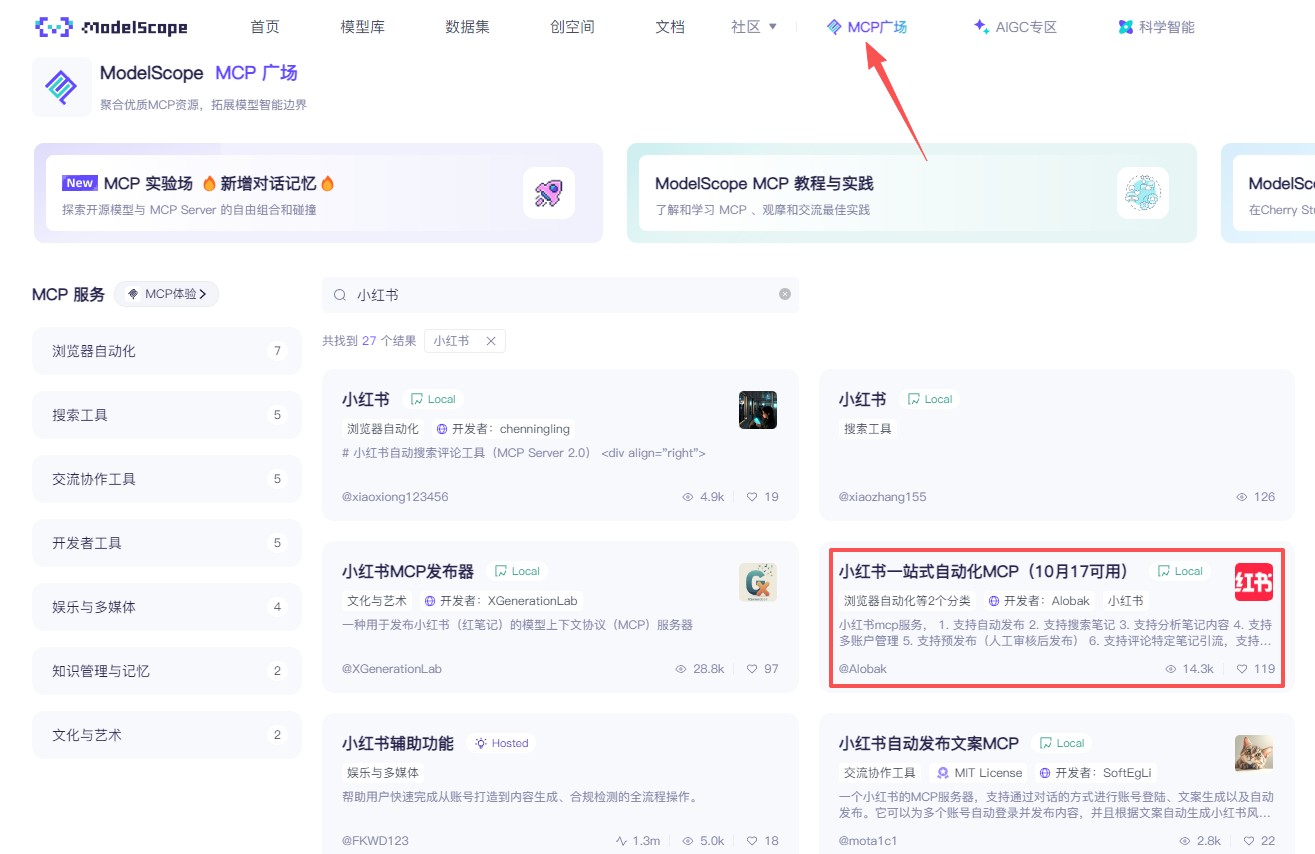Click the cat avatar on 自动发布文案MCP card
Viewport: 1315px width, 854px height.
coord(1254,754)
